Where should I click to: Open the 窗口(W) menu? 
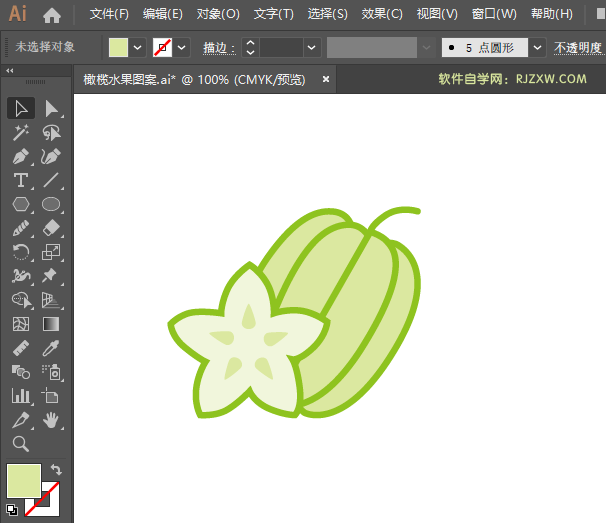coord(494,14)
